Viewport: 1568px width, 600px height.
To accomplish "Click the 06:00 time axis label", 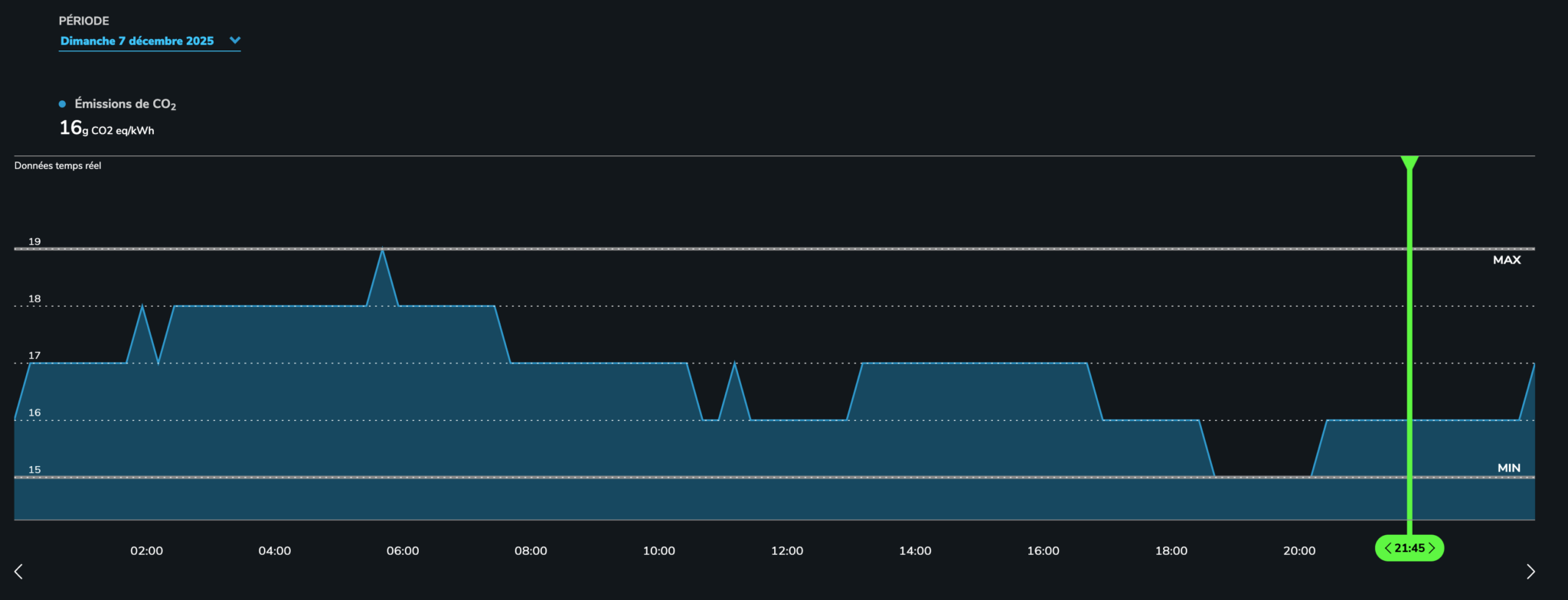I will [x=403, y=551].
